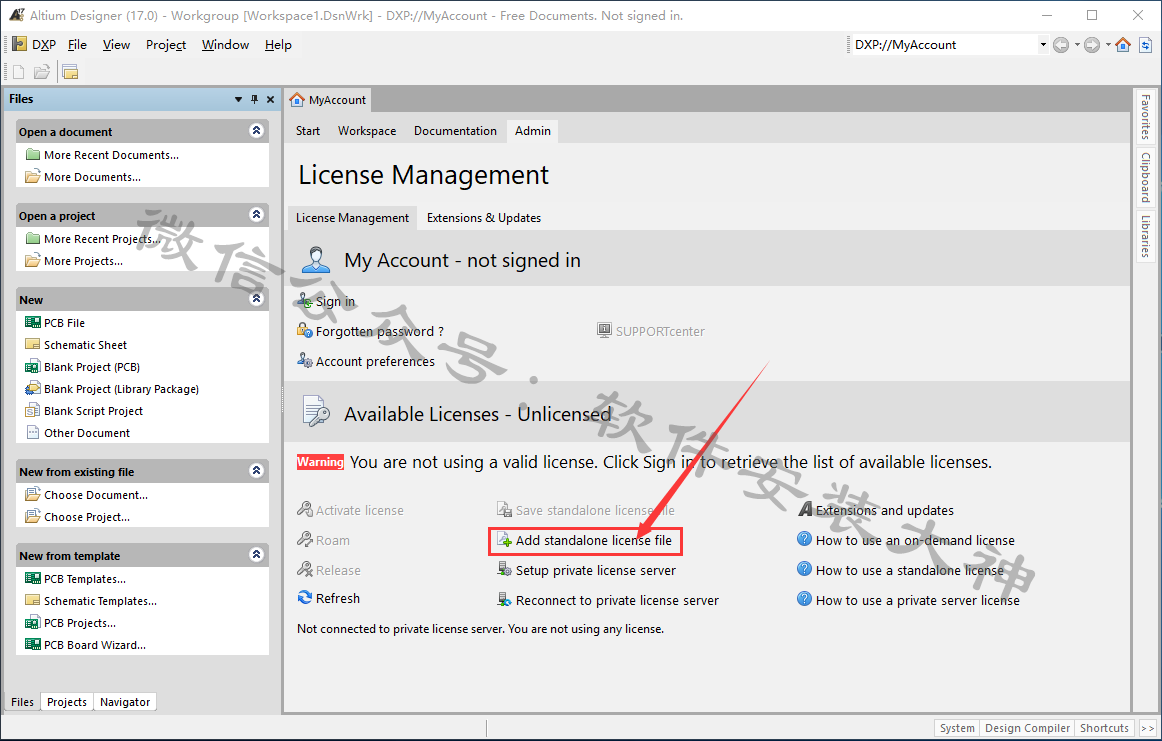Click the refresh page icon beside home
1162x741 pixels.
pyautogui.click(x=1145, y=44)
